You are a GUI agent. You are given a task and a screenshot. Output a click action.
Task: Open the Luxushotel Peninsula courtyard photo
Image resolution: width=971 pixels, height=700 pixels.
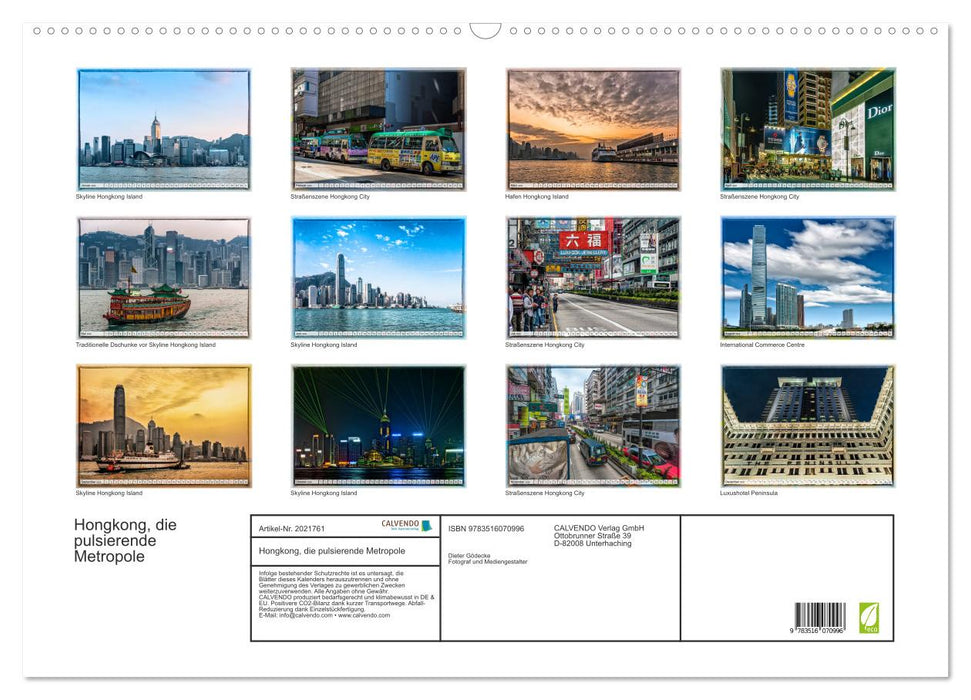(808, 426)
